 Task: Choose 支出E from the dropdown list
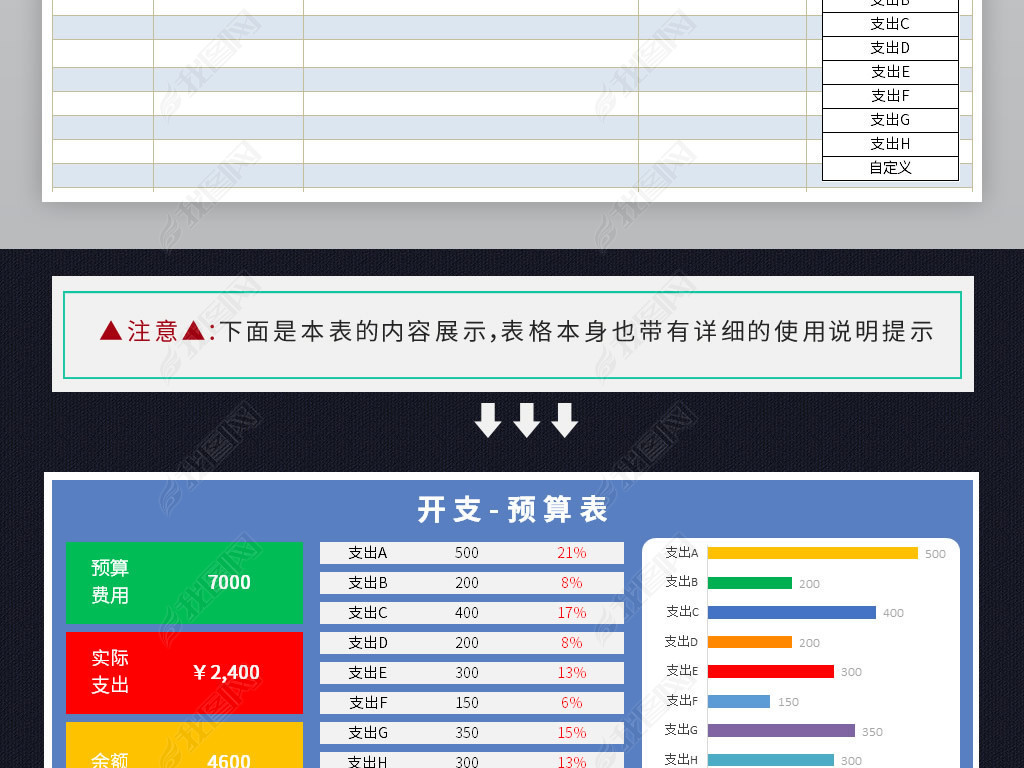point(890,72)
